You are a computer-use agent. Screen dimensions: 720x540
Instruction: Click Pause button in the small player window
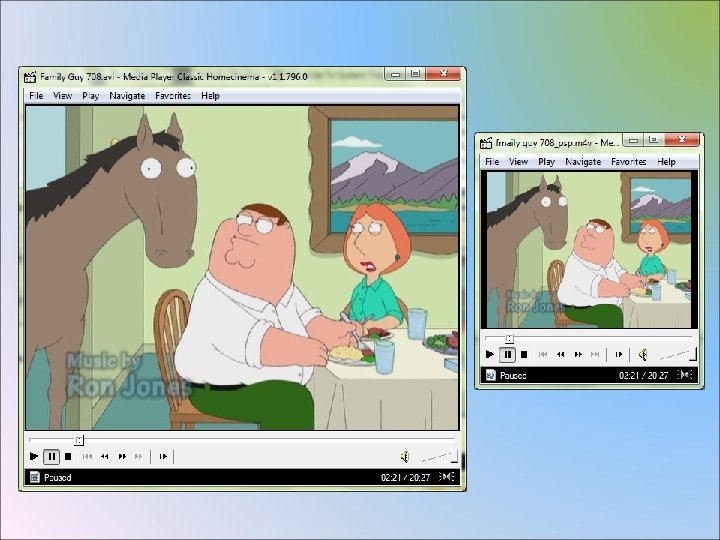507,354
